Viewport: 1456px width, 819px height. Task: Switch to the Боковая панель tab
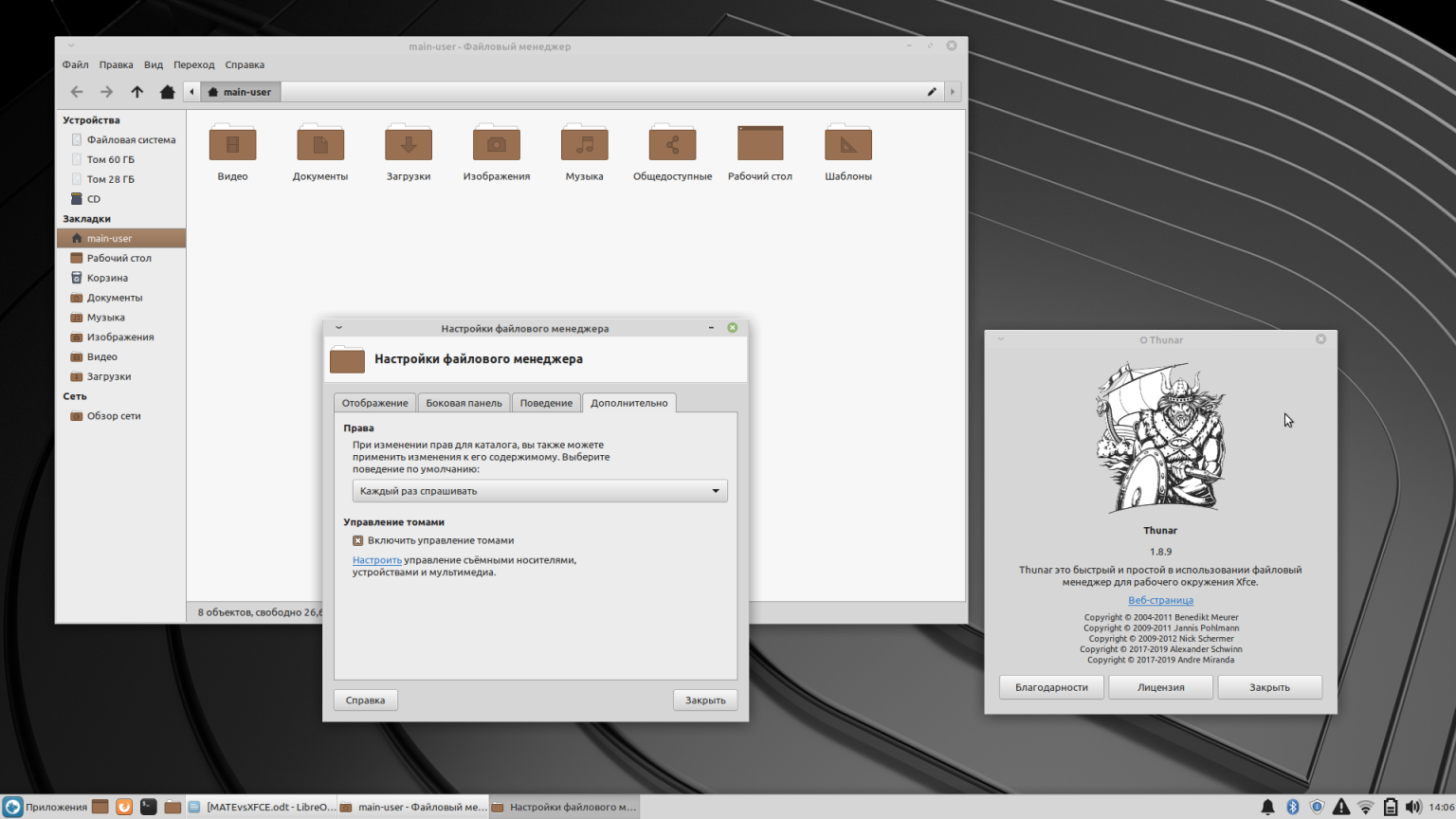point(464,402)
